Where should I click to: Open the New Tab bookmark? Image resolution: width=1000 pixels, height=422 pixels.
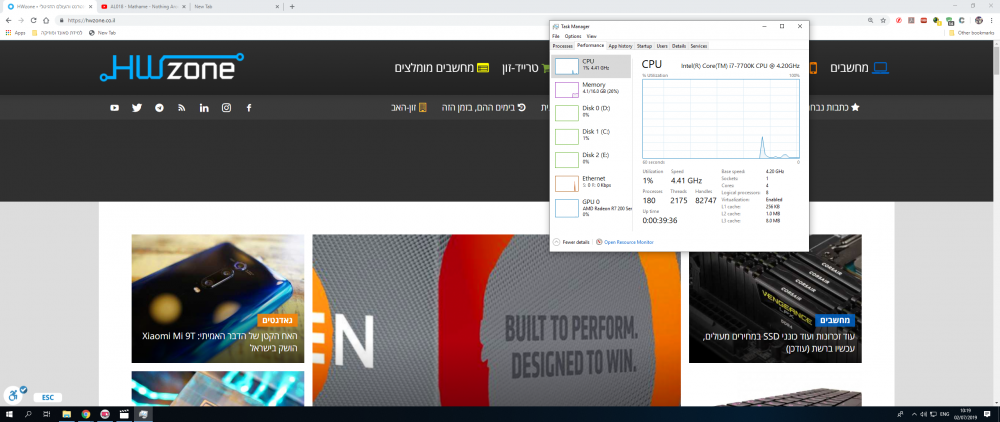102,33
